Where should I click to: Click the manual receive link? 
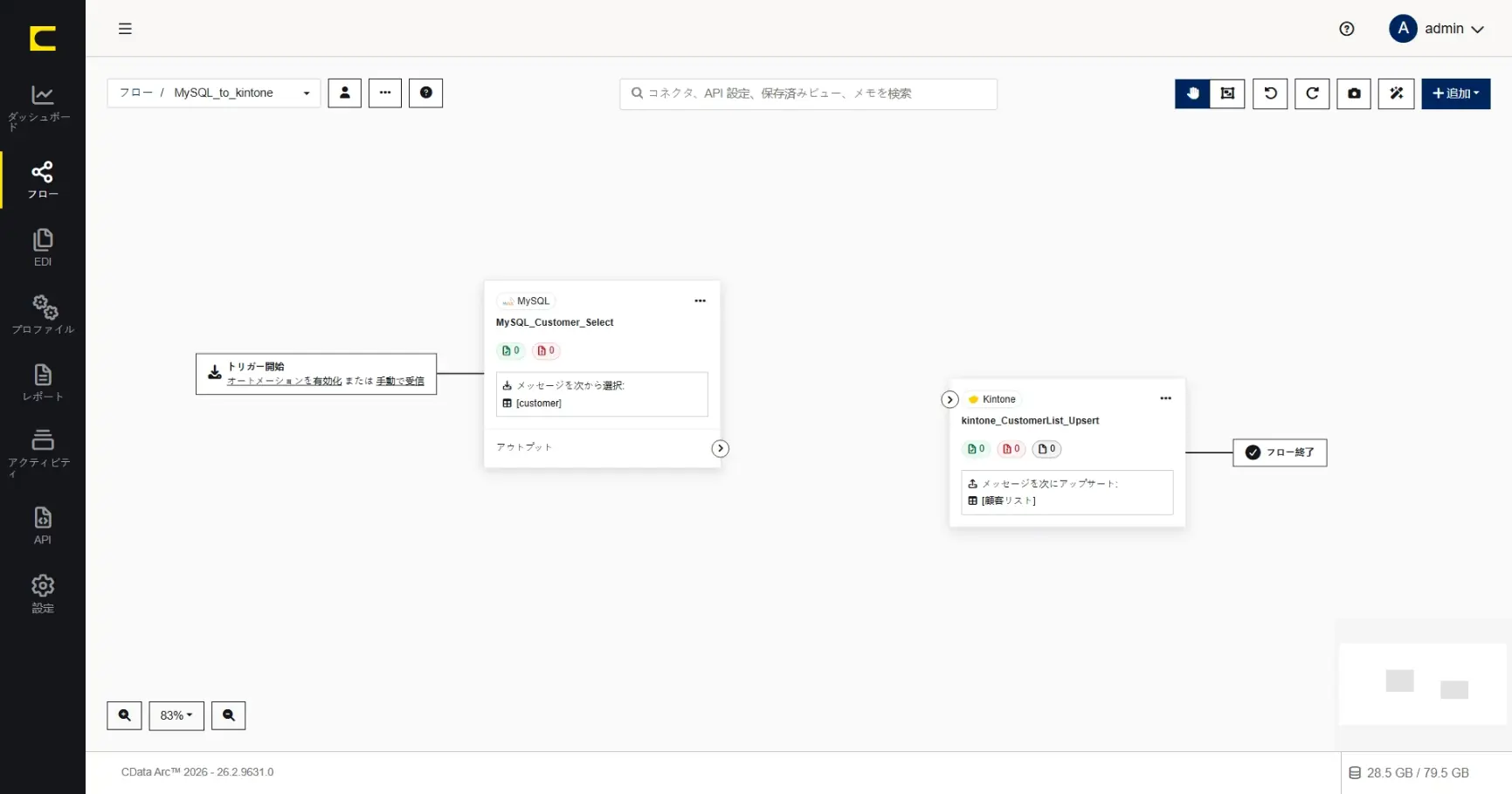[x=400, y=381]
